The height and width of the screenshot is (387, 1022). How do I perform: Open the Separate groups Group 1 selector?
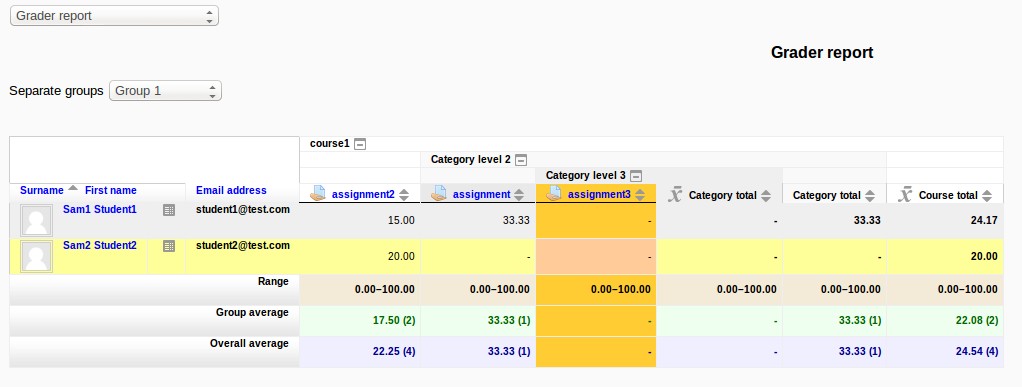166,91
